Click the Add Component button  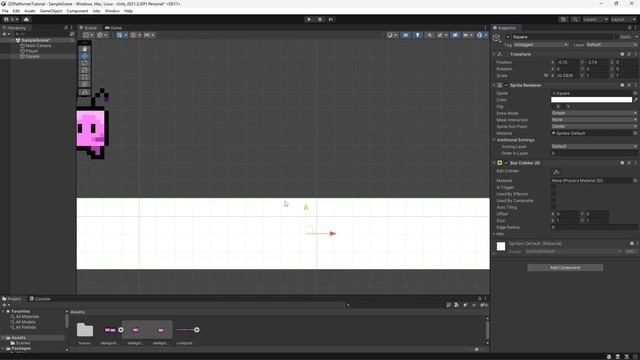click(x=565, y=268)
